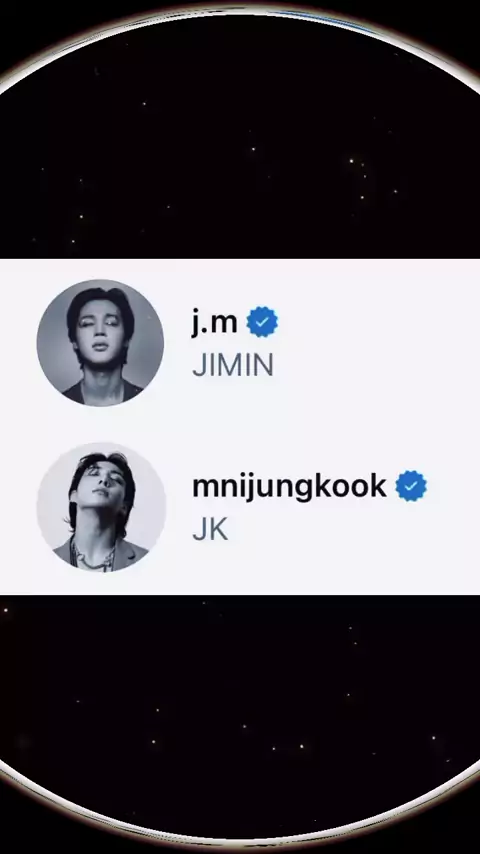Tap the JK display name

point(210,529)
